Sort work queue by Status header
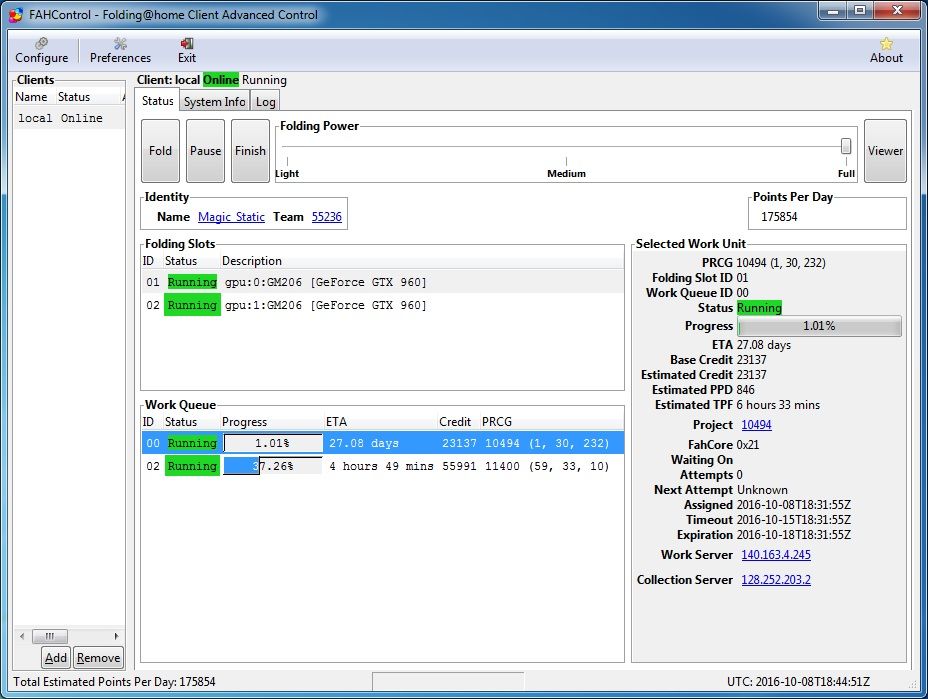The height and width of the screenshot is (699, 928). pyautogui.click(x=191, y=422)
